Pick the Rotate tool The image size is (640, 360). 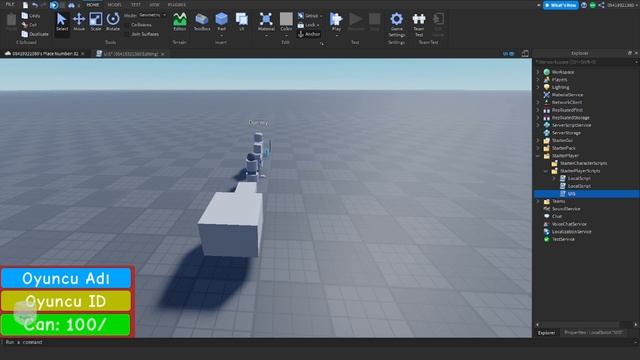113,22
